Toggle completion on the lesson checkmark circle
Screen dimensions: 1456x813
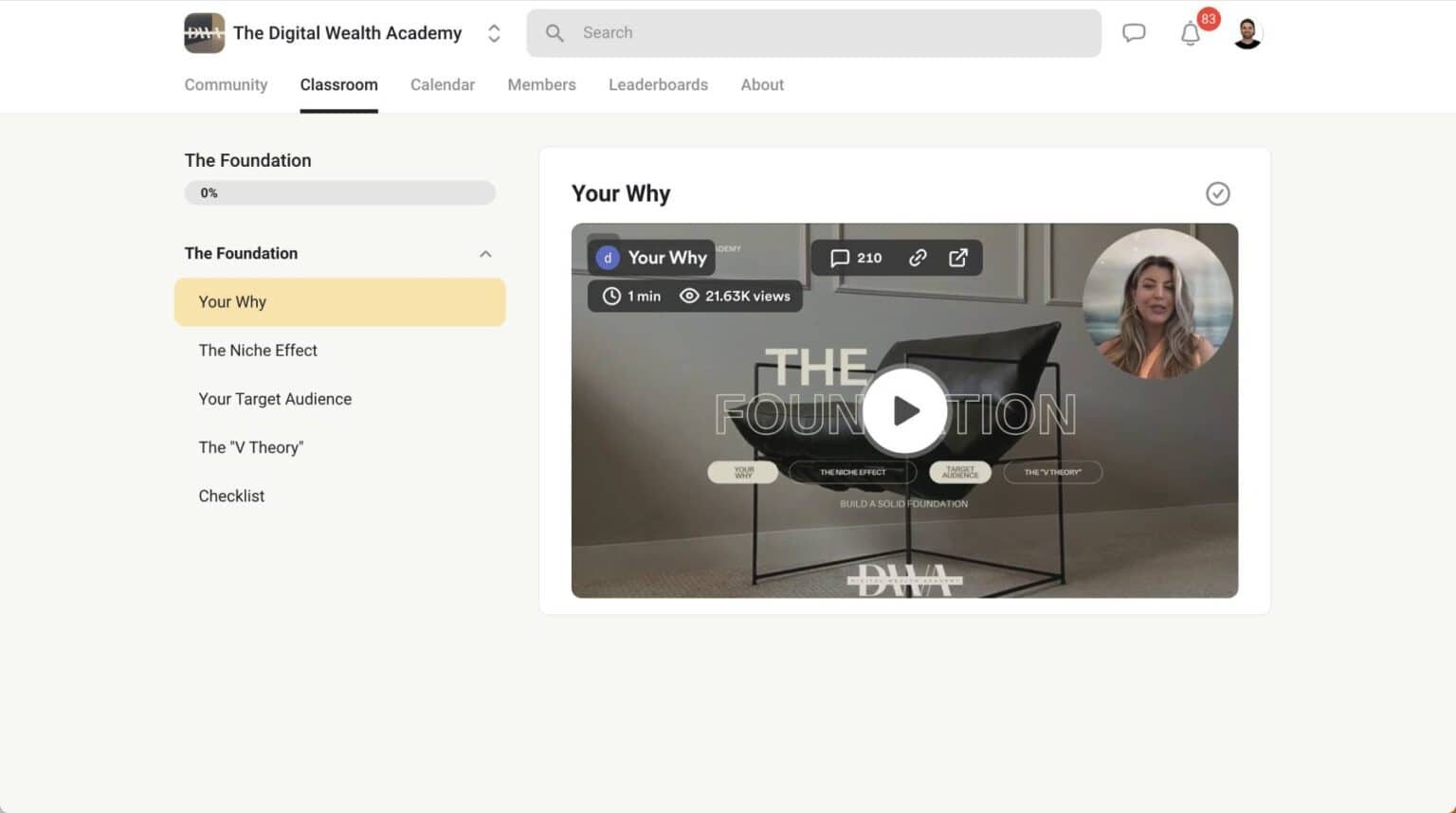[x=1218, y=193]
